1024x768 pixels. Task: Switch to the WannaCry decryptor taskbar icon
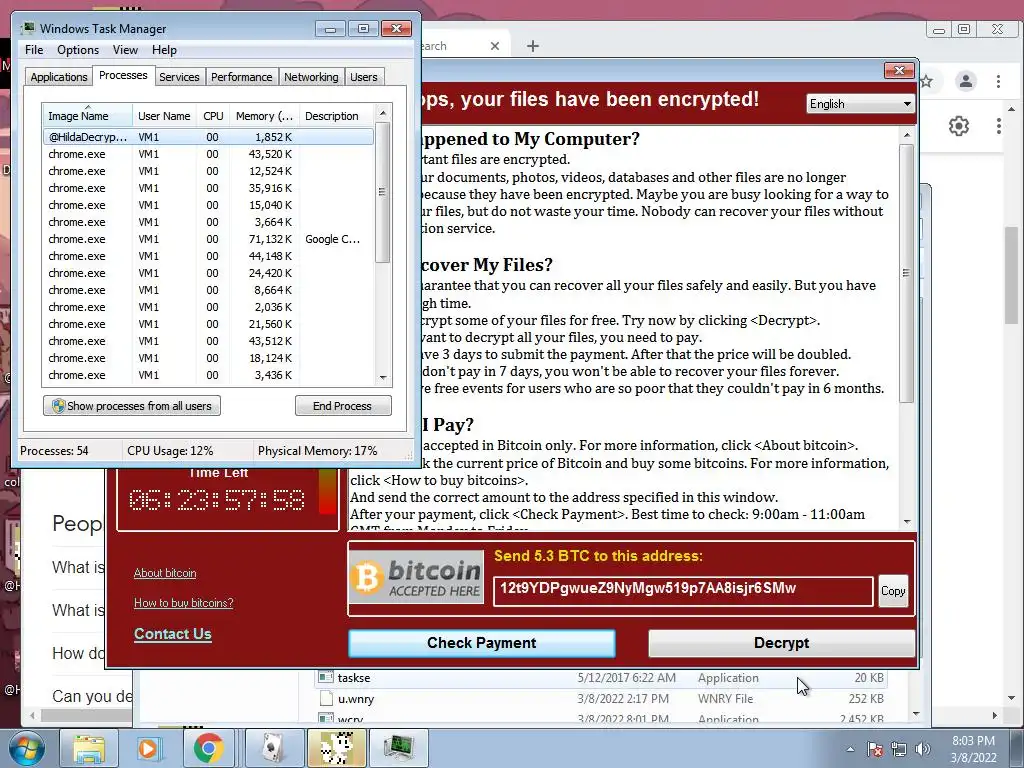337,748
